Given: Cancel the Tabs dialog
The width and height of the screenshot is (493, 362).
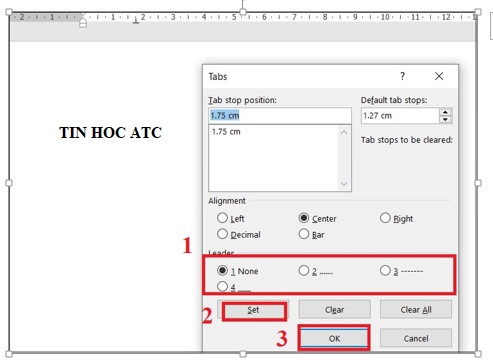Looking at the screenshot, I should (x=416, y=338).
